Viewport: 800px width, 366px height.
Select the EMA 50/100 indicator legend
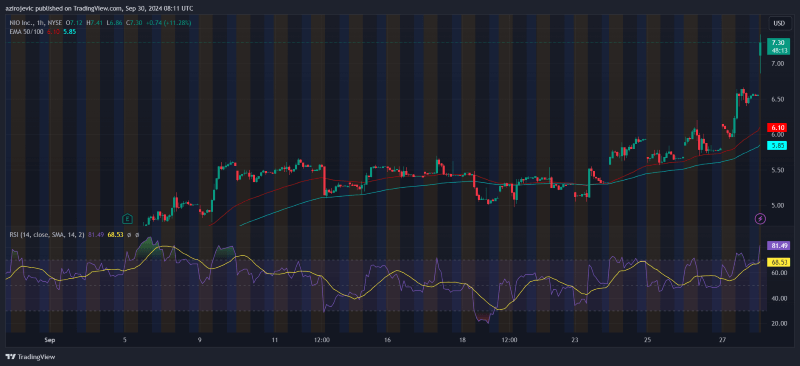[26, 32]
